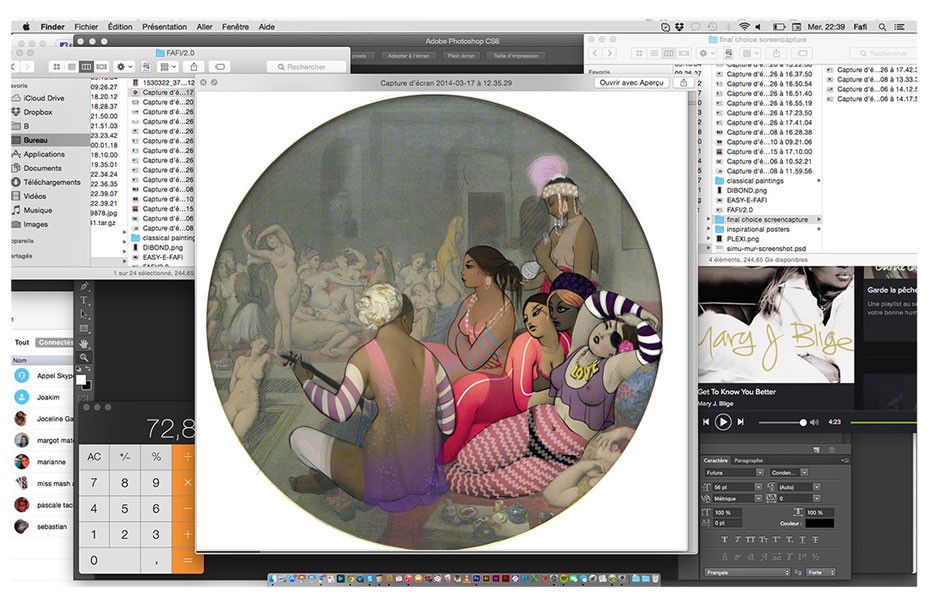Open the (Auto) leading dropdown
Screen dimensions: 930x600
[817, 487]
